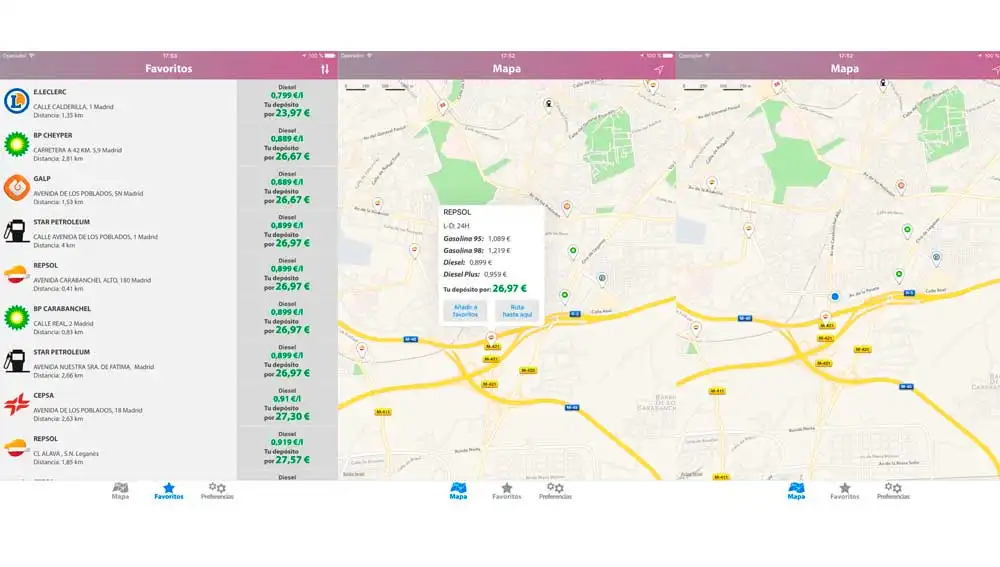Open the CEPSA station name

(x=43, y=395)
